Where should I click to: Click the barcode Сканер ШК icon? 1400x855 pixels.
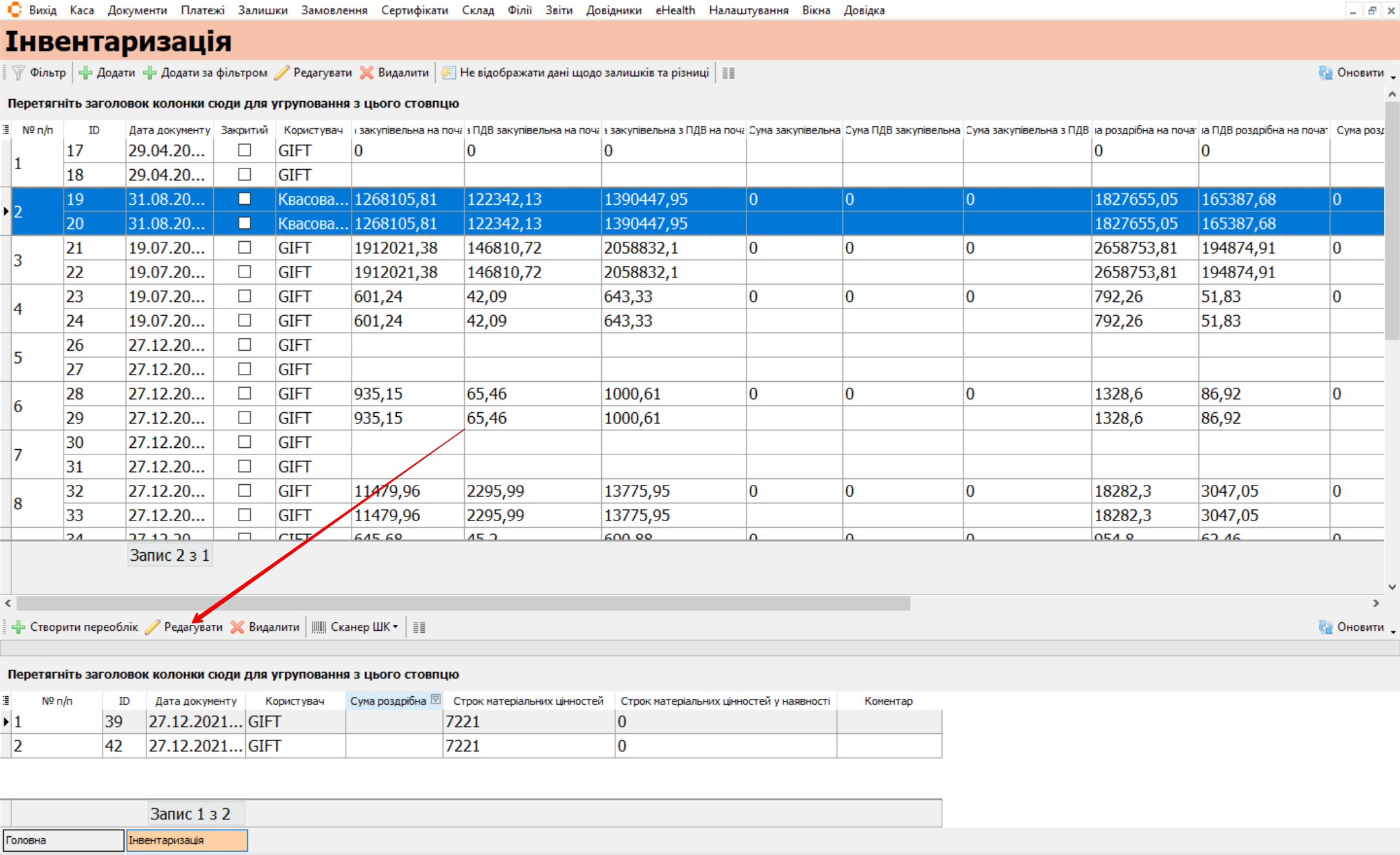(318, 627)
